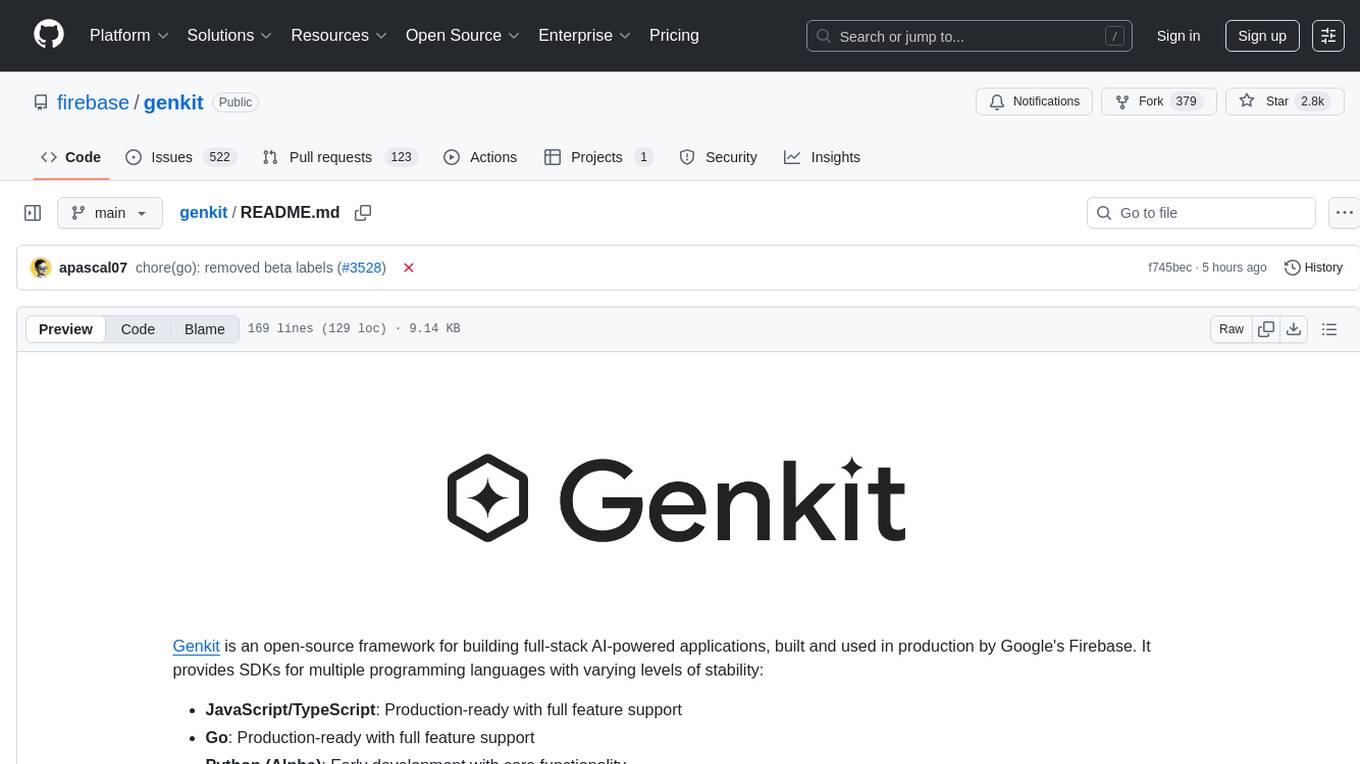Click the 169 lines file info text
The image size is (1360, 764).
point(354,329)
